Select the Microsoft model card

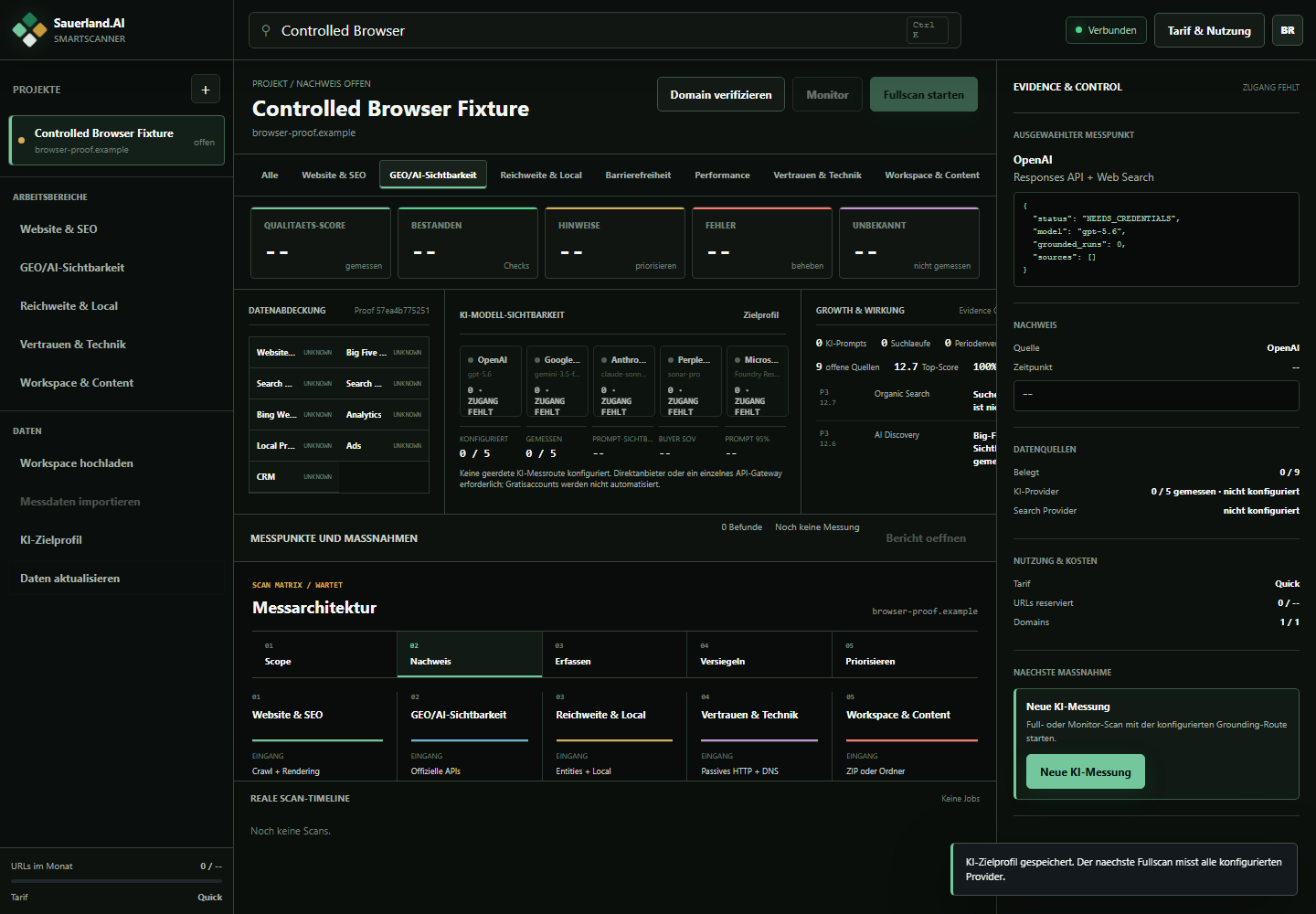[x=758, y=381]
